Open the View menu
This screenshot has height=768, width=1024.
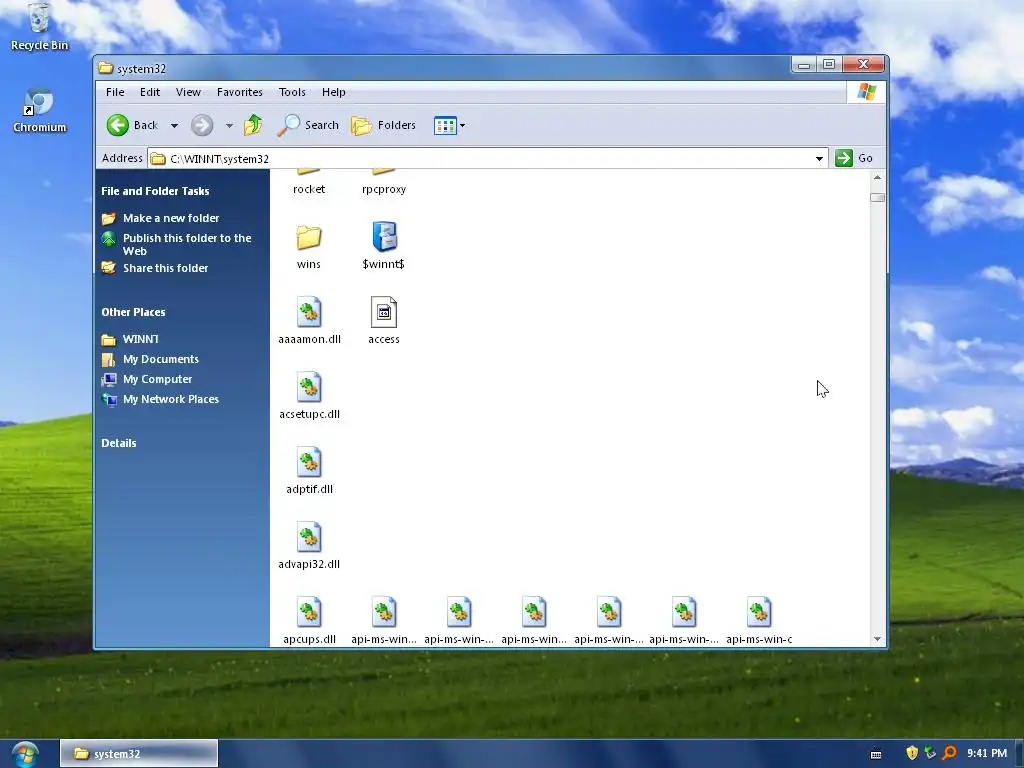[188, 92]
